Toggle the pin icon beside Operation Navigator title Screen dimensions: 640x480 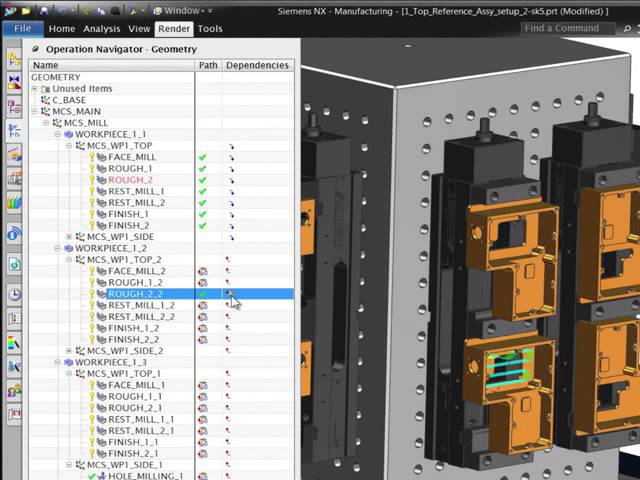click(36, 49)
